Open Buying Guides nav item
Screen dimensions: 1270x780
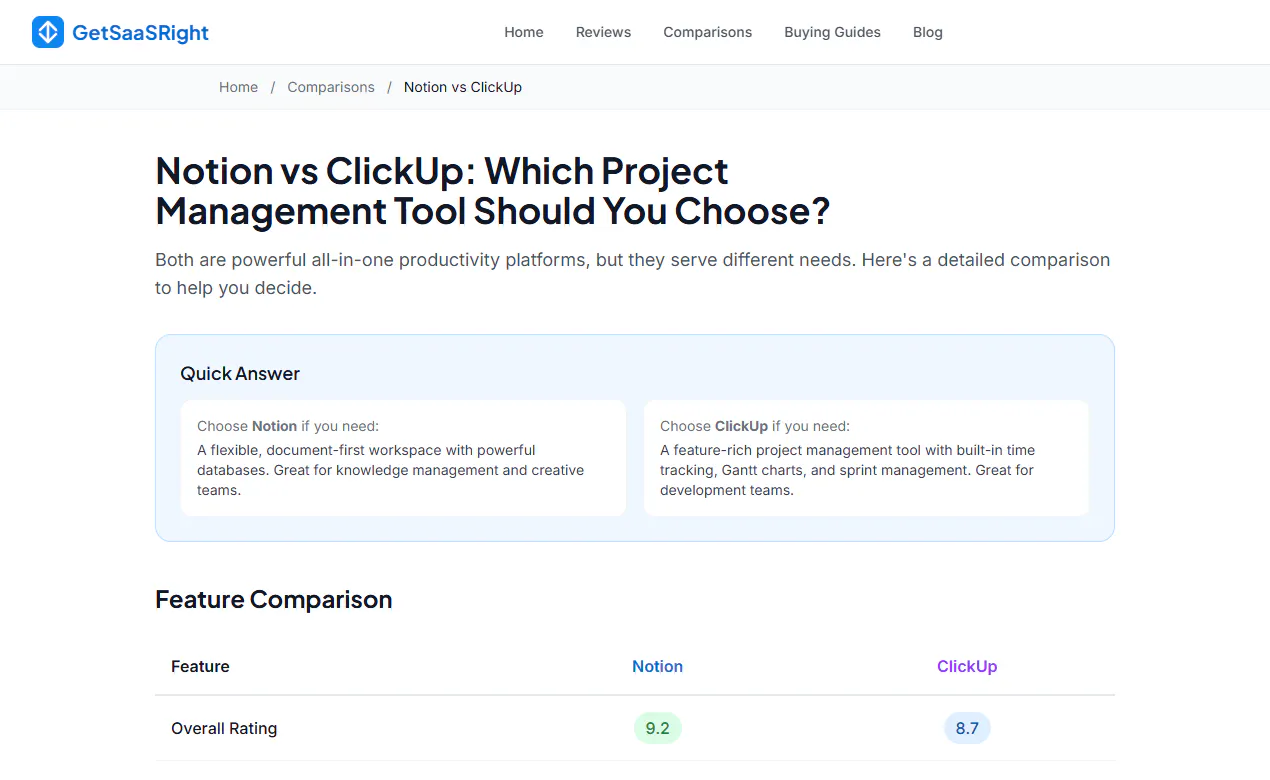832,32
